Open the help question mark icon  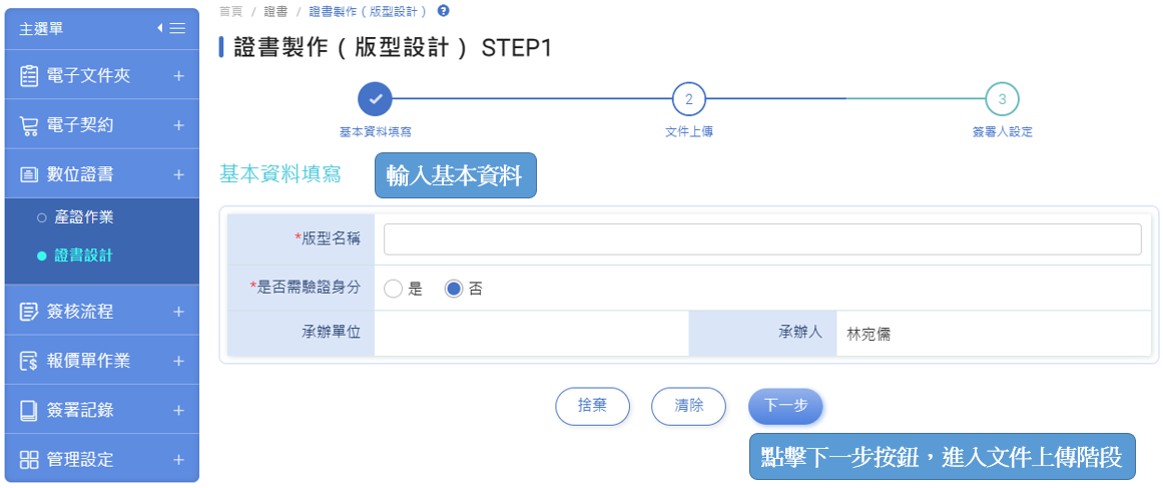pyautogui.click(x=444, y=11)
